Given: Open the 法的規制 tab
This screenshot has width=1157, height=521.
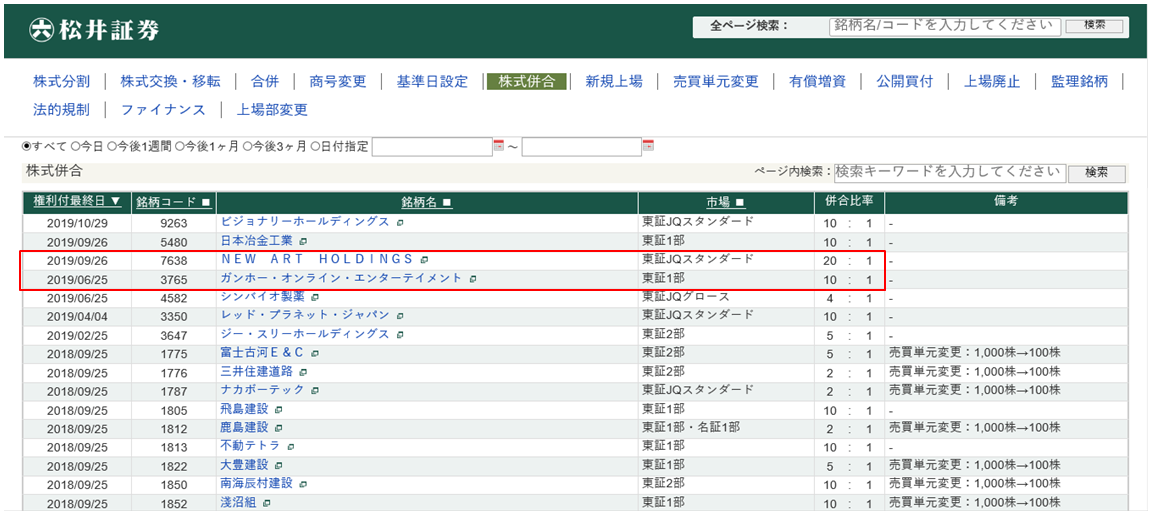Looking at the screenshot, I should [x=62, y=110].
